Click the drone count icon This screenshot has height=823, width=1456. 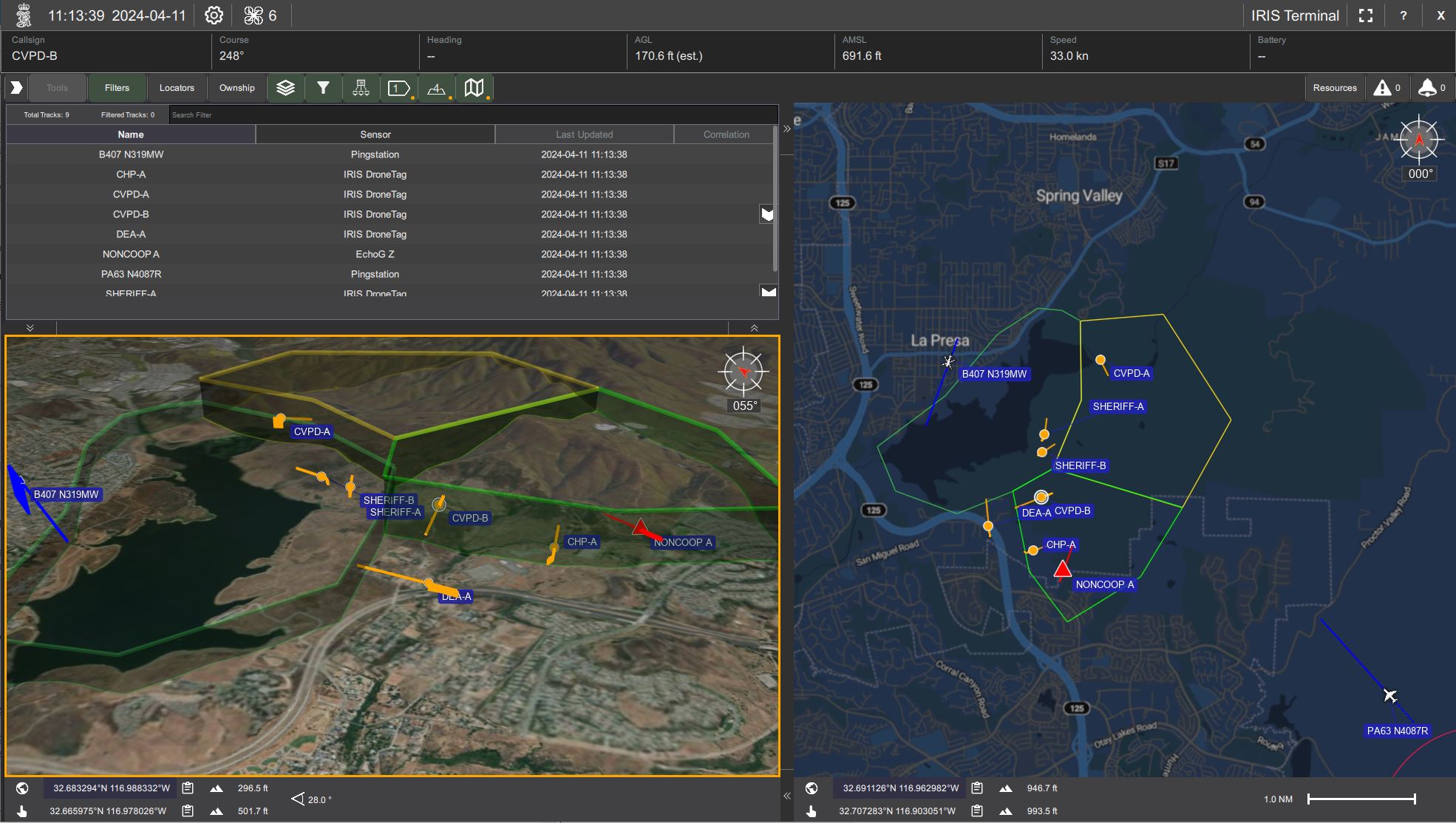tap(254, 16)
